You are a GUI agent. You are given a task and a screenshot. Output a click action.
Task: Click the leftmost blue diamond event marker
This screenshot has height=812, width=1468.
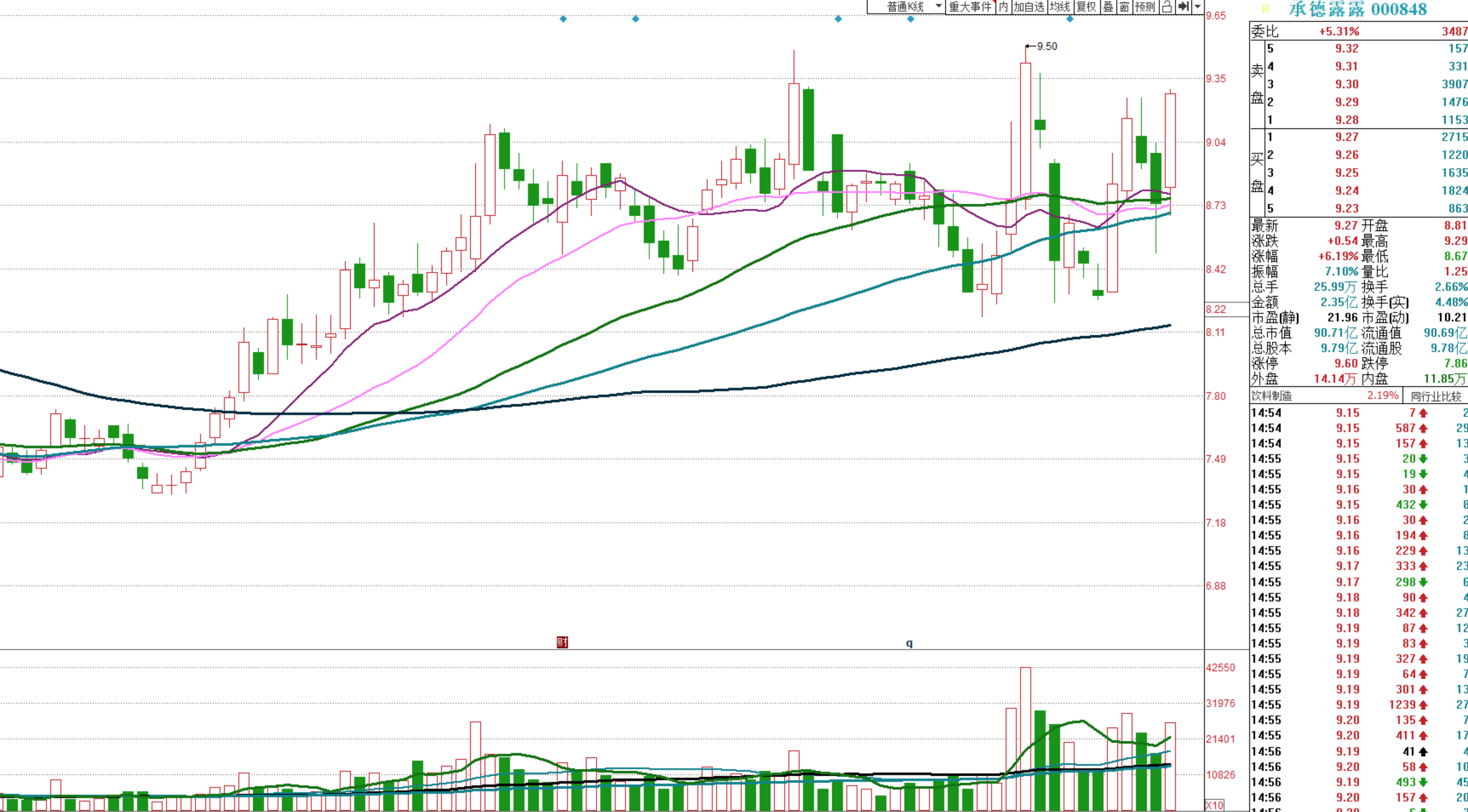(563, 19)
